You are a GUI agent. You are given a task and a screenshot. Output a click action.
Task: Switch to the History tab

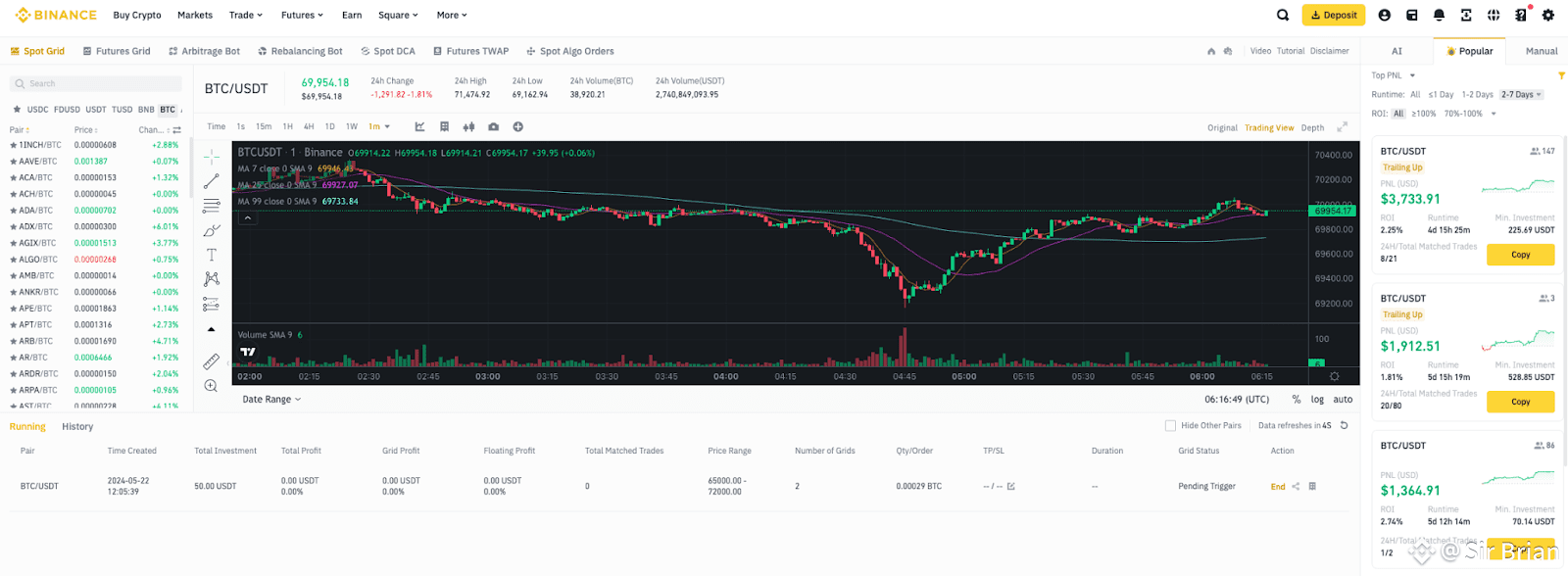tap(77, 427)
